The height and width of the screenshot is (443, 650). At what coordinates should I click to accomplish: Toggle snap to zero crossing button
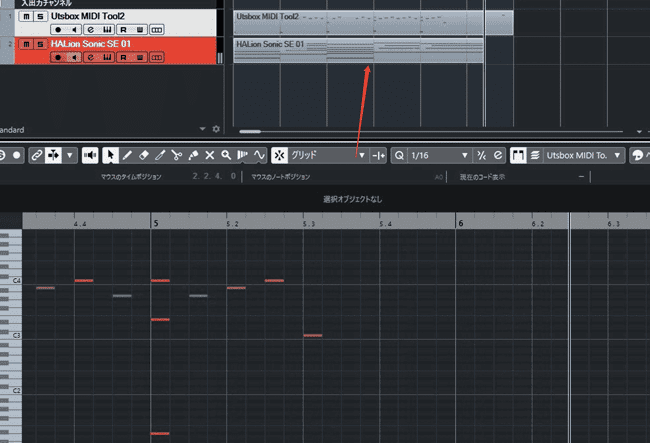click(x=378, y=155)
